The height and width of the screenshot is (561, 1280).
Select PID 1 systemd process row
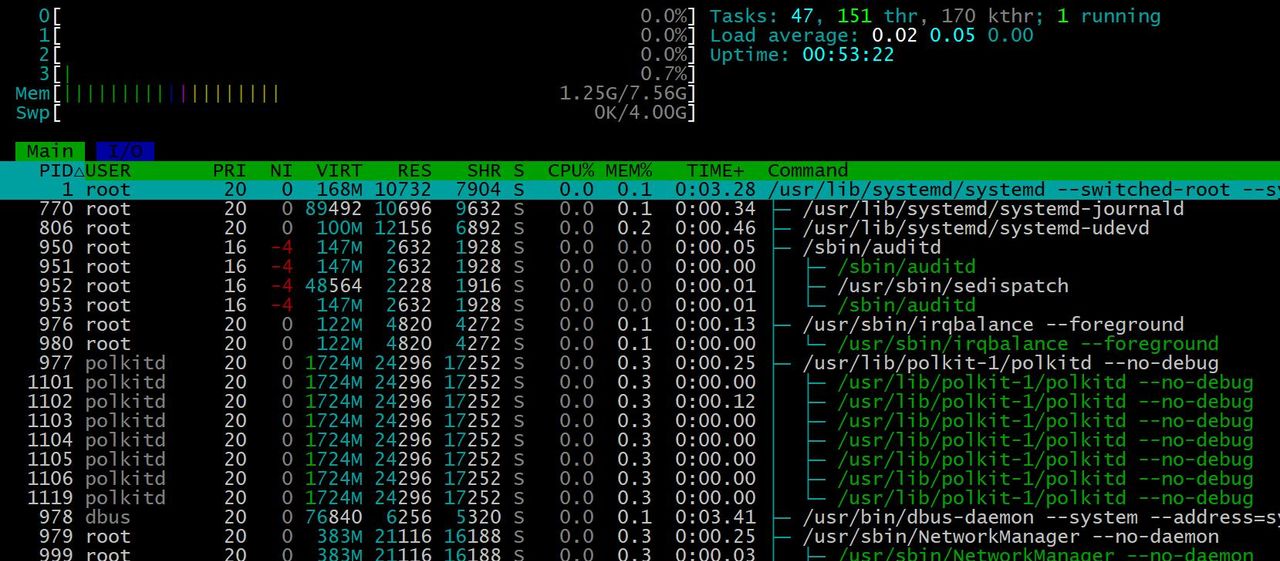[x=640, y=189]
